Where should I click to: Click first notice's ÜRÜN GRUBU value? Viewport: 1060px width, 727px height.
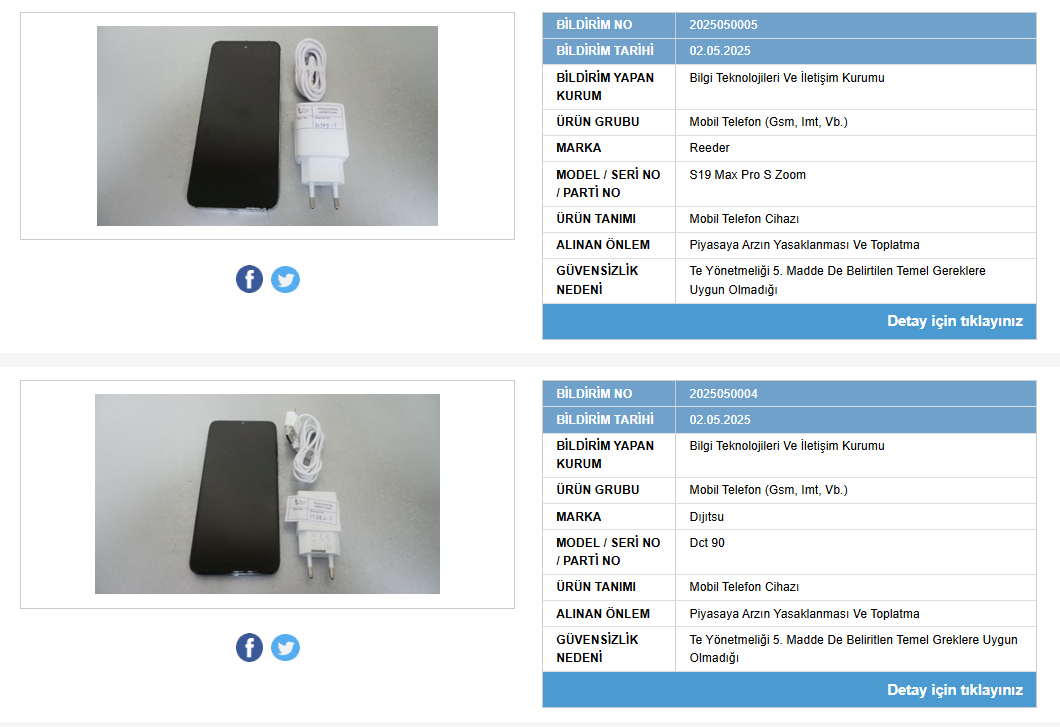pos(769,122)
